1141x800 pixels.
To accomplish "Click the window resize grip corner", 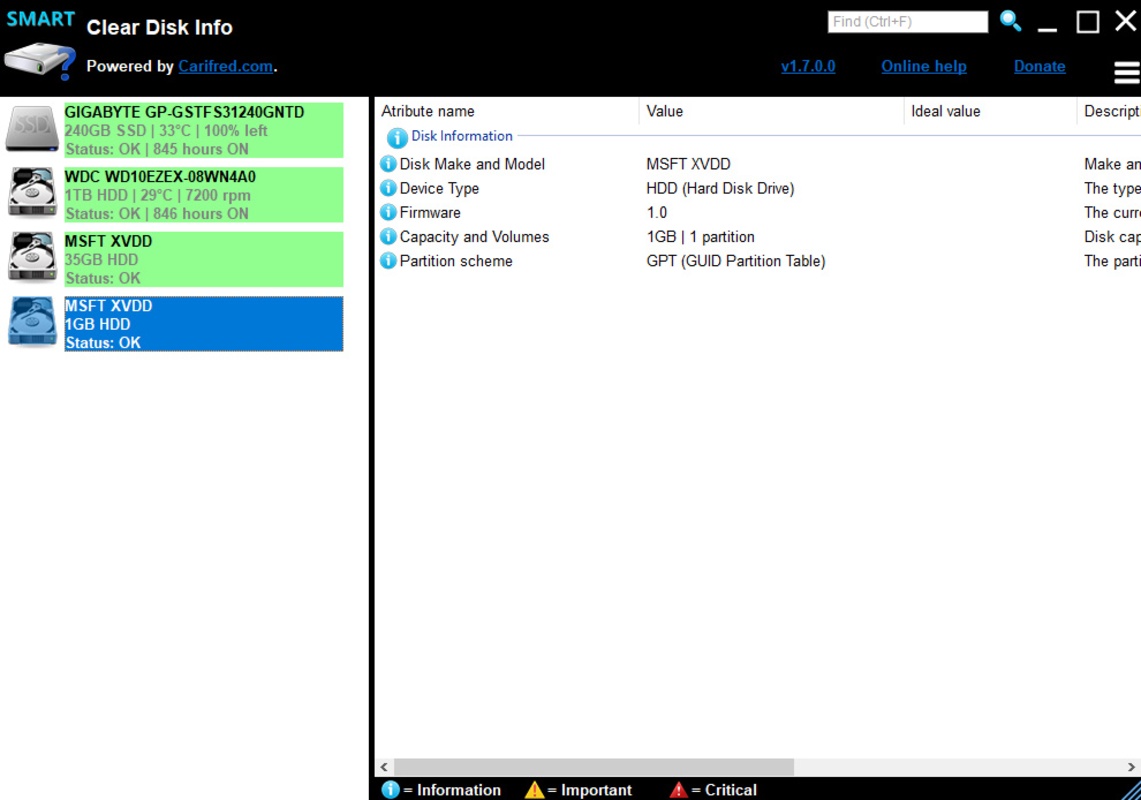I will (x=1132, y=791).
